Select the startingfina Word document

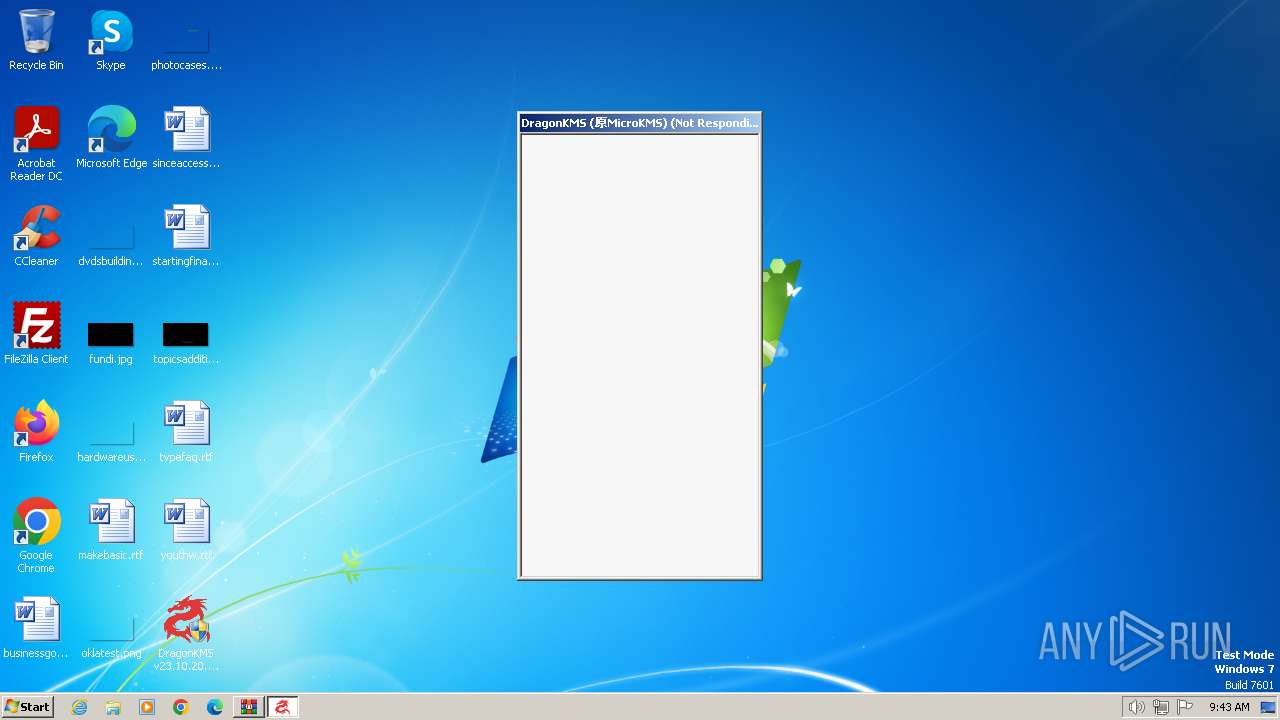click(x=186, y=236)
